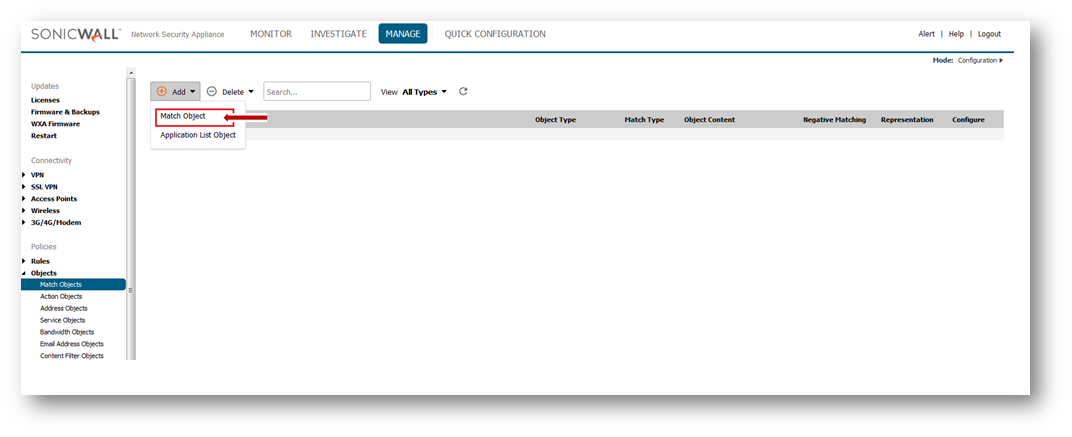1072x437 pixels.
Task: Open the Delete dropdown menu
Action: [x=230, y=91]
